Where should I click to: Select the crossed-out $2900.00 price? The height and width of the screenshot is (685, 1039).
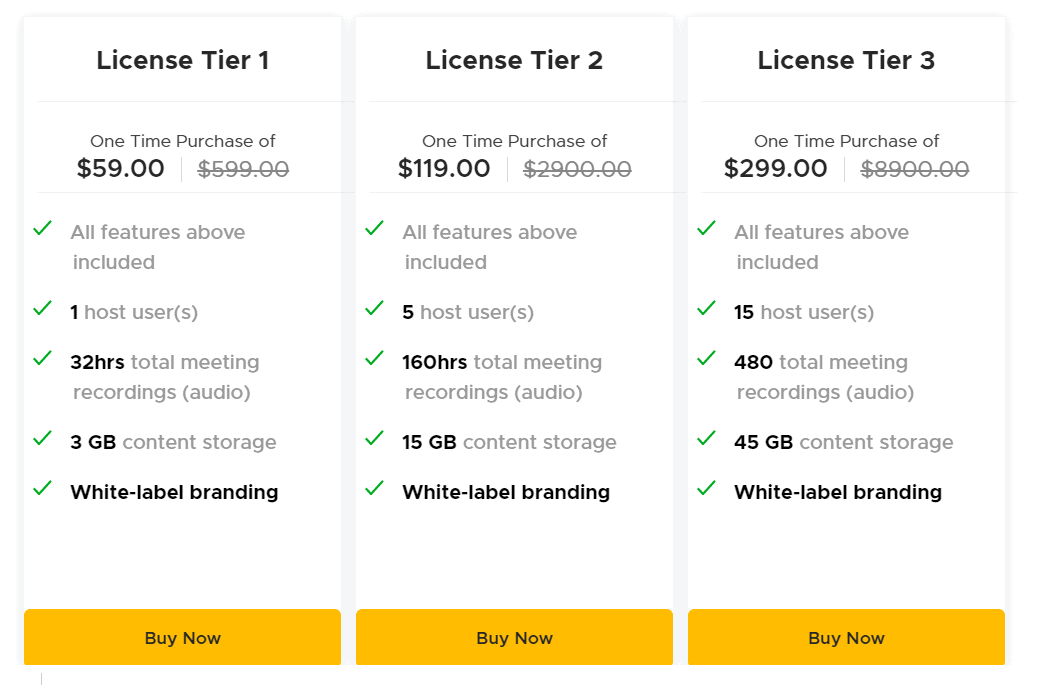[577, 168]
